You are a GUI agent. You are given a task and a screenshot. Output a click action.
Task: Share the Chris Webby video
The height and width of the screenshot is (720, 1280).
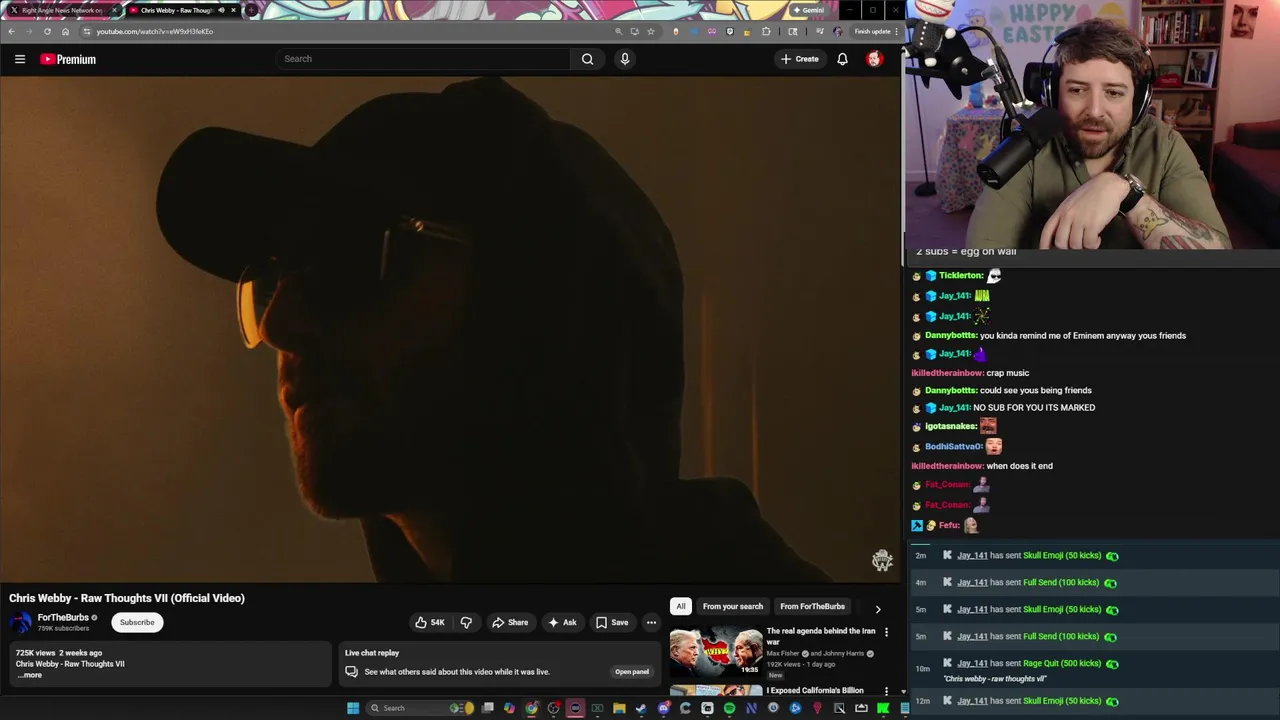click(x=510, y=622)
